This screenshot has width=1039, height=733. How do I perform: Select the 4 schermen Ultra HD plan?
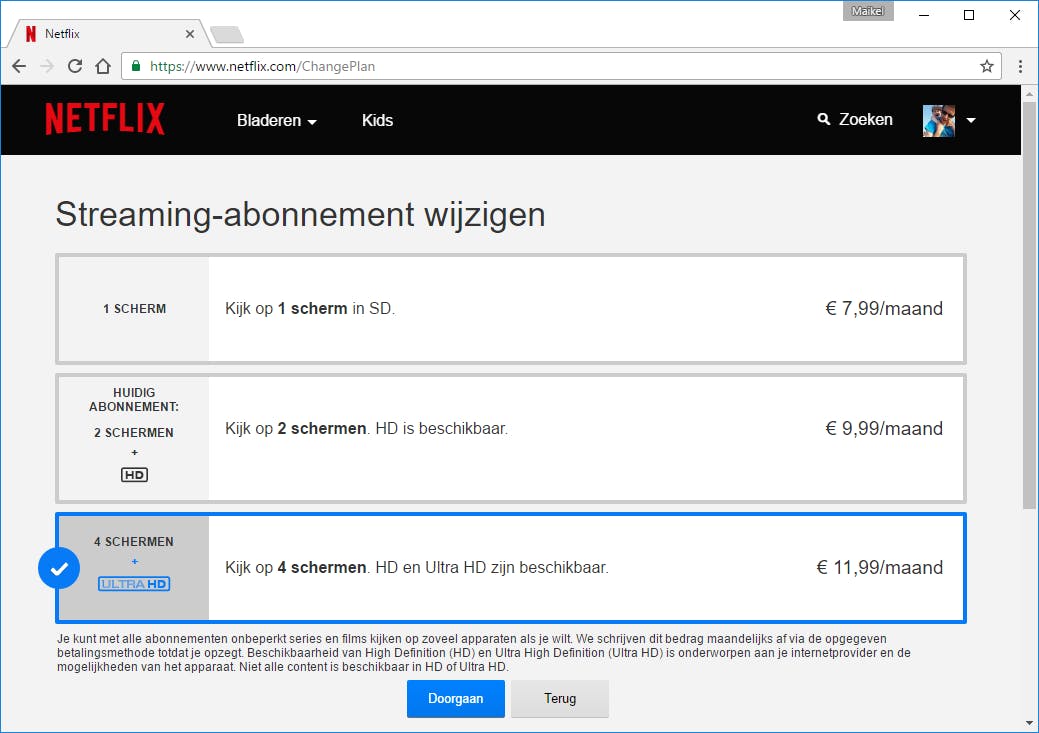511,568
